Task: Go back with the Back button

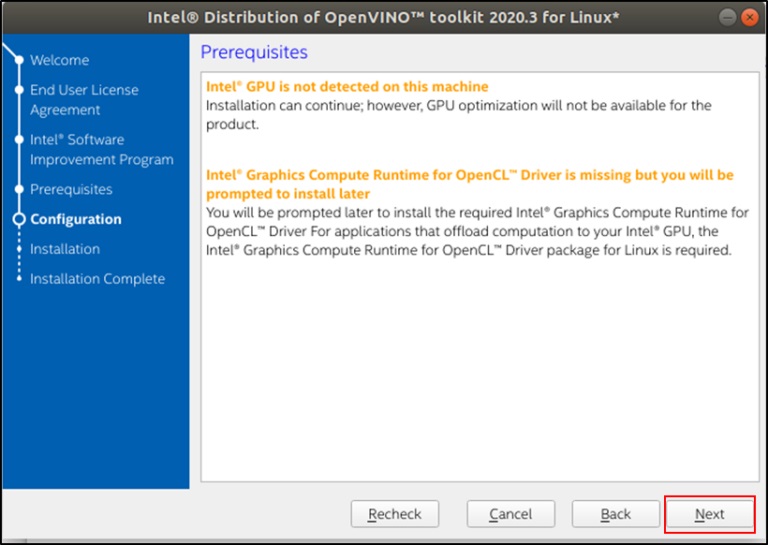Action: [x=616, y=514]
